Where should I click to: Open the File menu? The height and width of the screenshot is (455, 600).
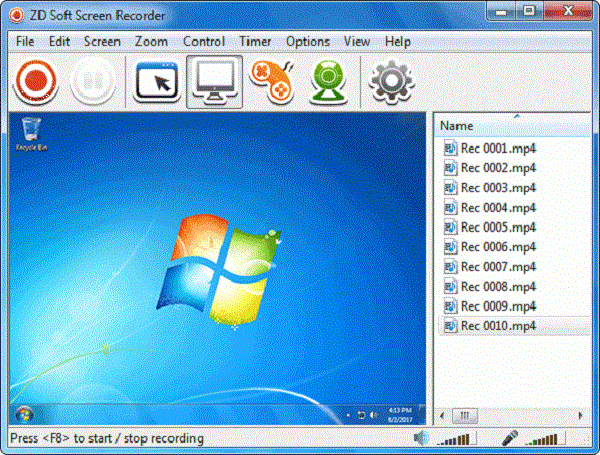pyautogui.click(x=25, y=41)
